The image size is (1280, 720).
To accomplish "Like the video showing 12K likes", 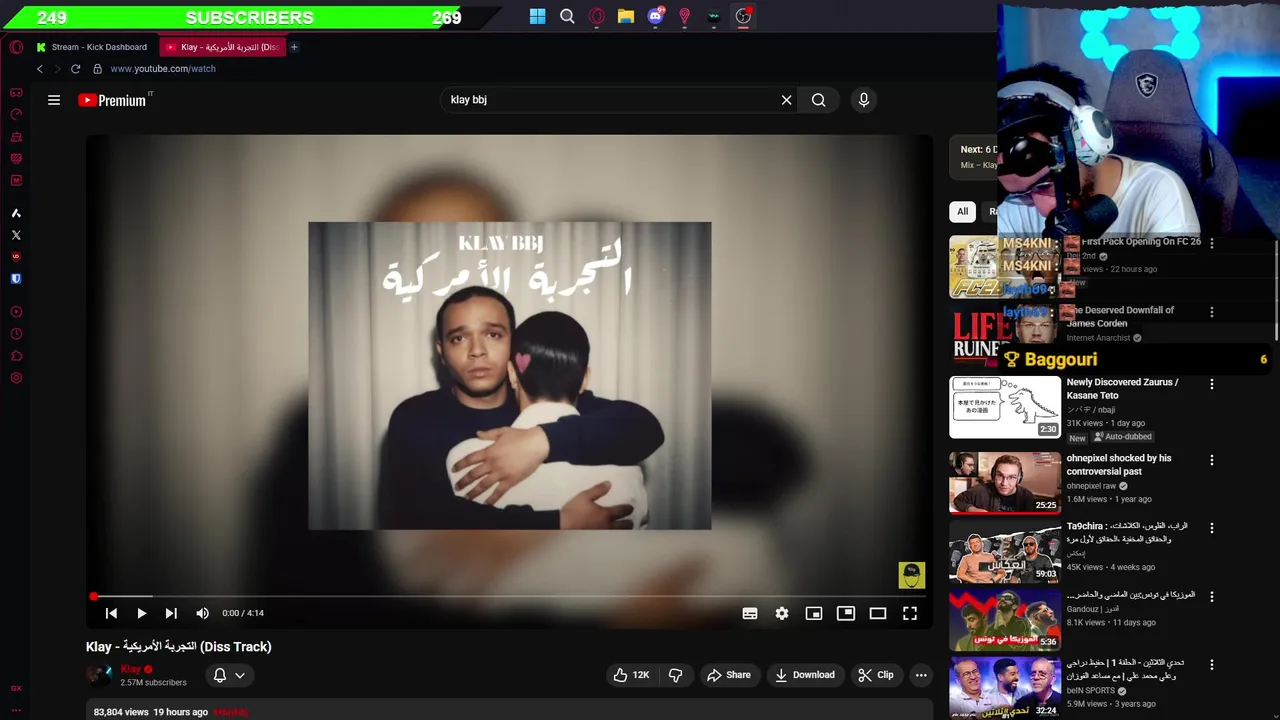I will tap(631, 675).
